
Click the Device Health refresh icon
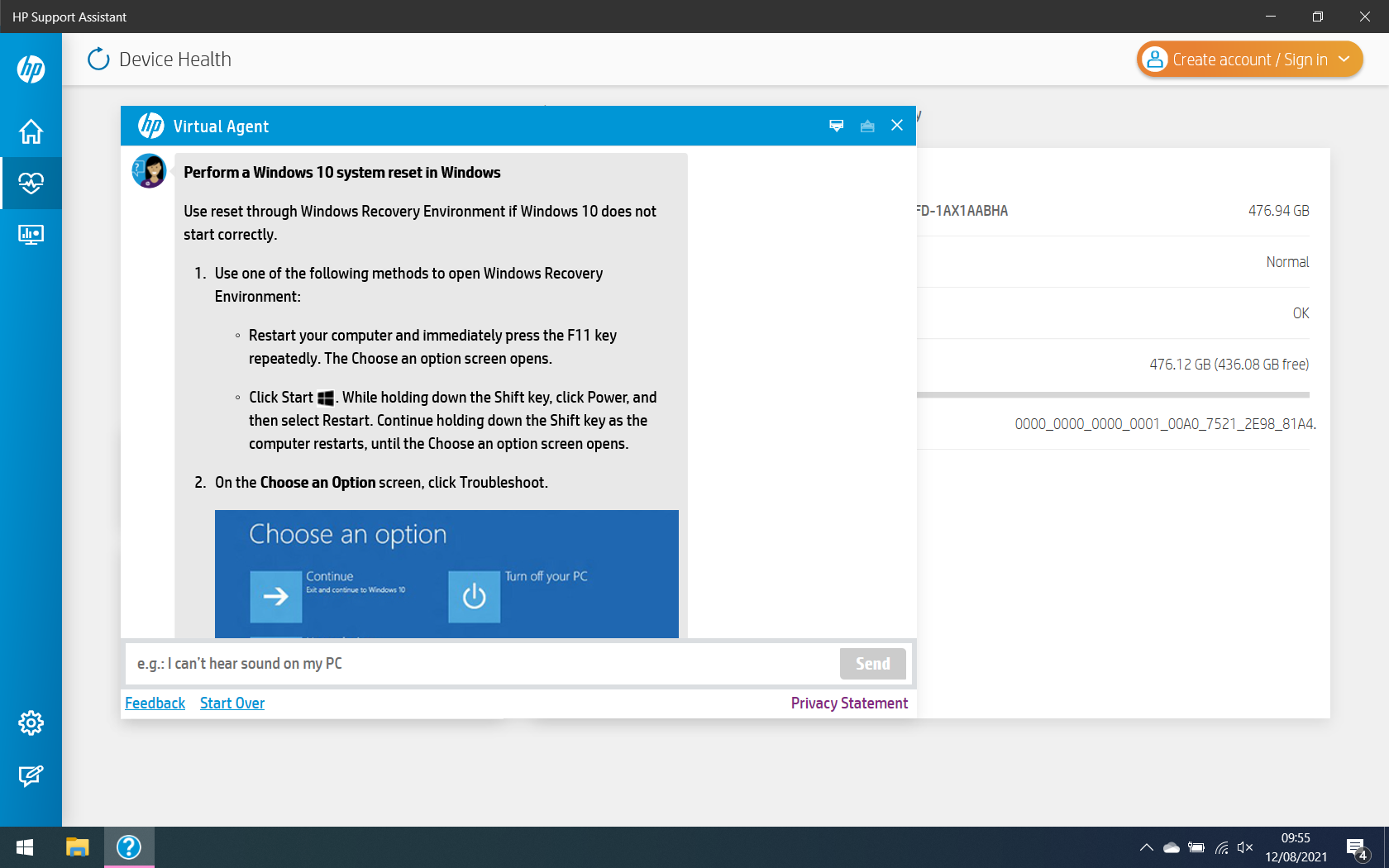[x=98, y=59]
